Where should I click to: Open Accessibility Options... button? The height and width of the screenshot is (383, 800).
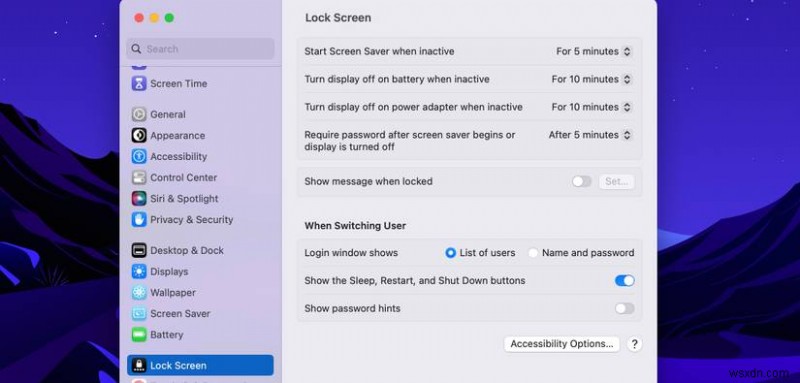pyautogui.click(x=562, y=344)
